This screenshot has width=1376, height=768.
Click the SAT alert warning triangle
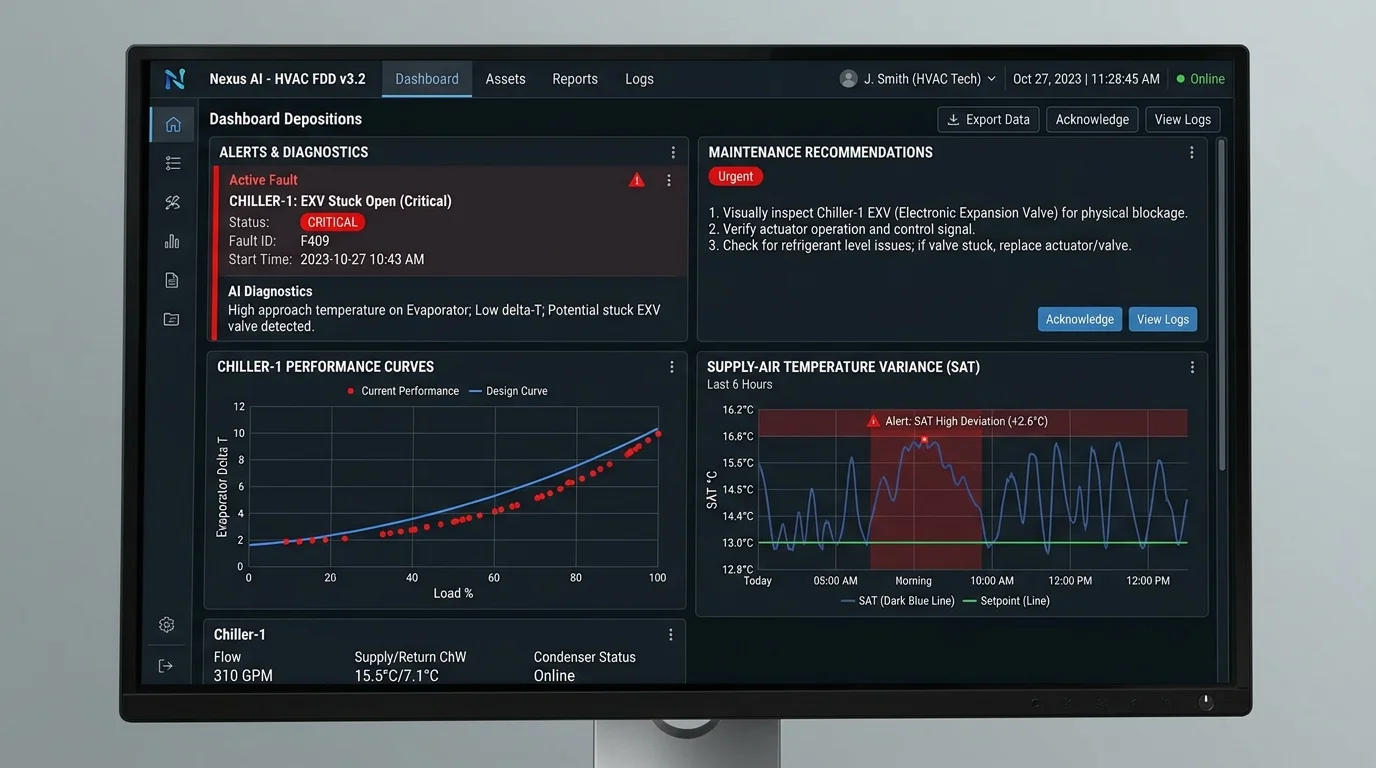click(874, 421)
